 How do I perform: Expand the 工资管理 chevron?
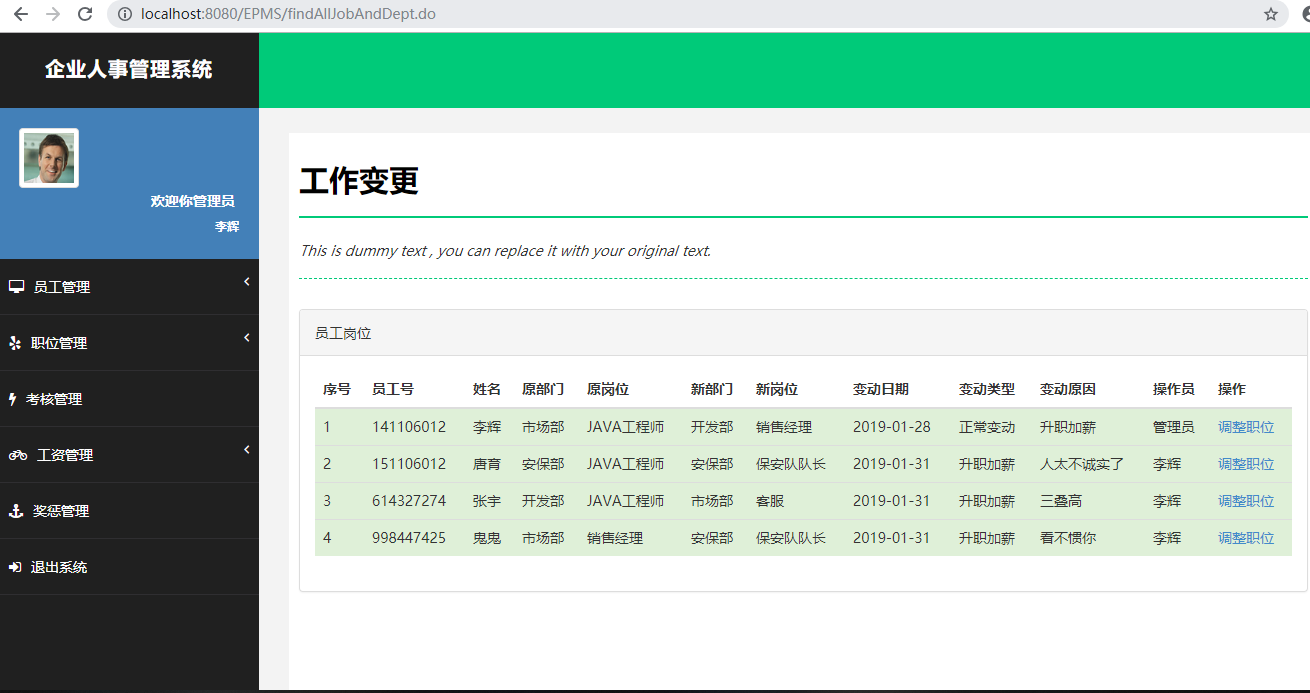tap(246, 450)
